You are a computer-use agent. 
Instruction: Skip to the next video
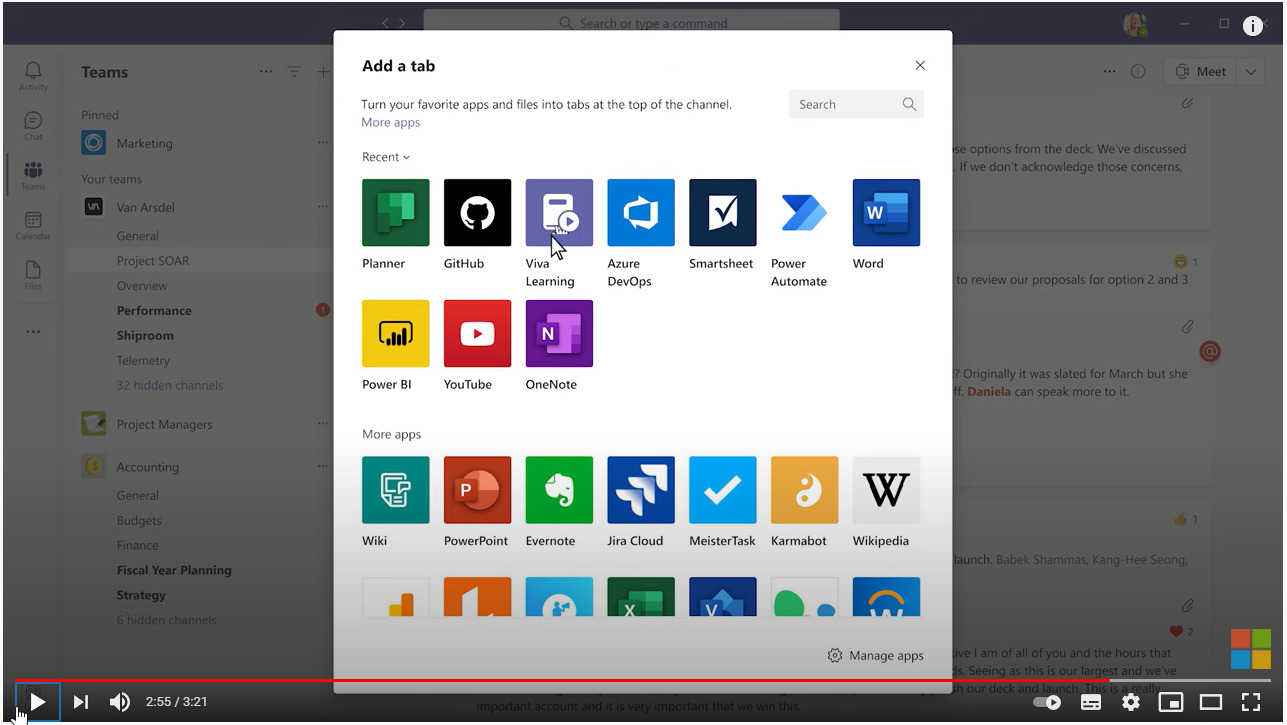click(x=81, y=702)
